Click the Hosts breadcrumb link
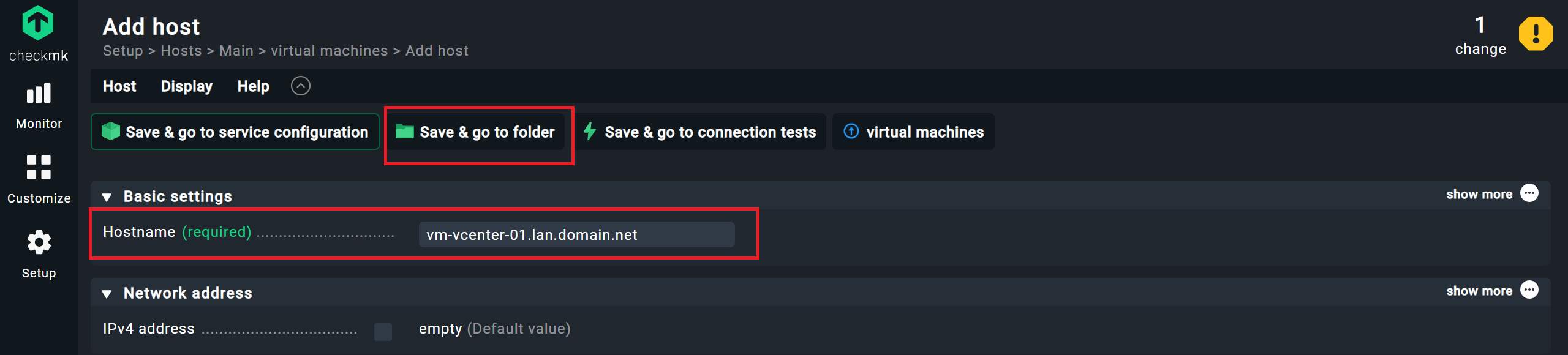 coord(181,51)
